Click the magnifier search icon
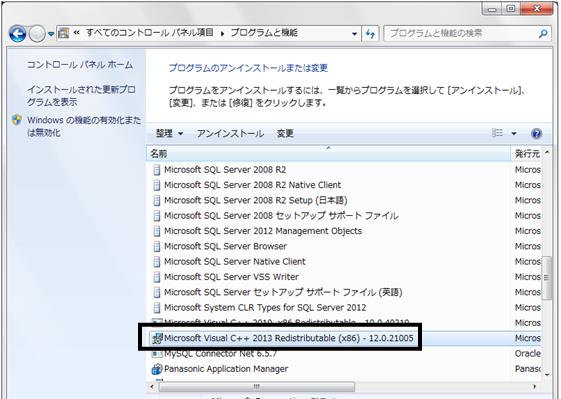The height and width of the screenshot is (399, 561). click(x=543, y=34)
